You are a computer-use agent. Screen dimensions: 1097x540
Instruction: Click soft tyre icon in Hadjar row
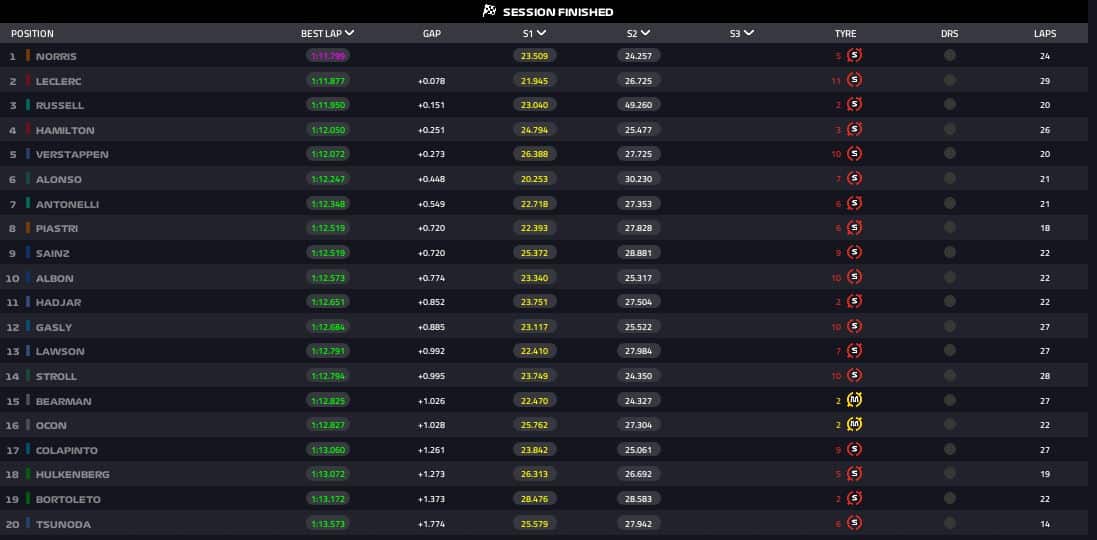pyautogui.click(x=854, y=301)
